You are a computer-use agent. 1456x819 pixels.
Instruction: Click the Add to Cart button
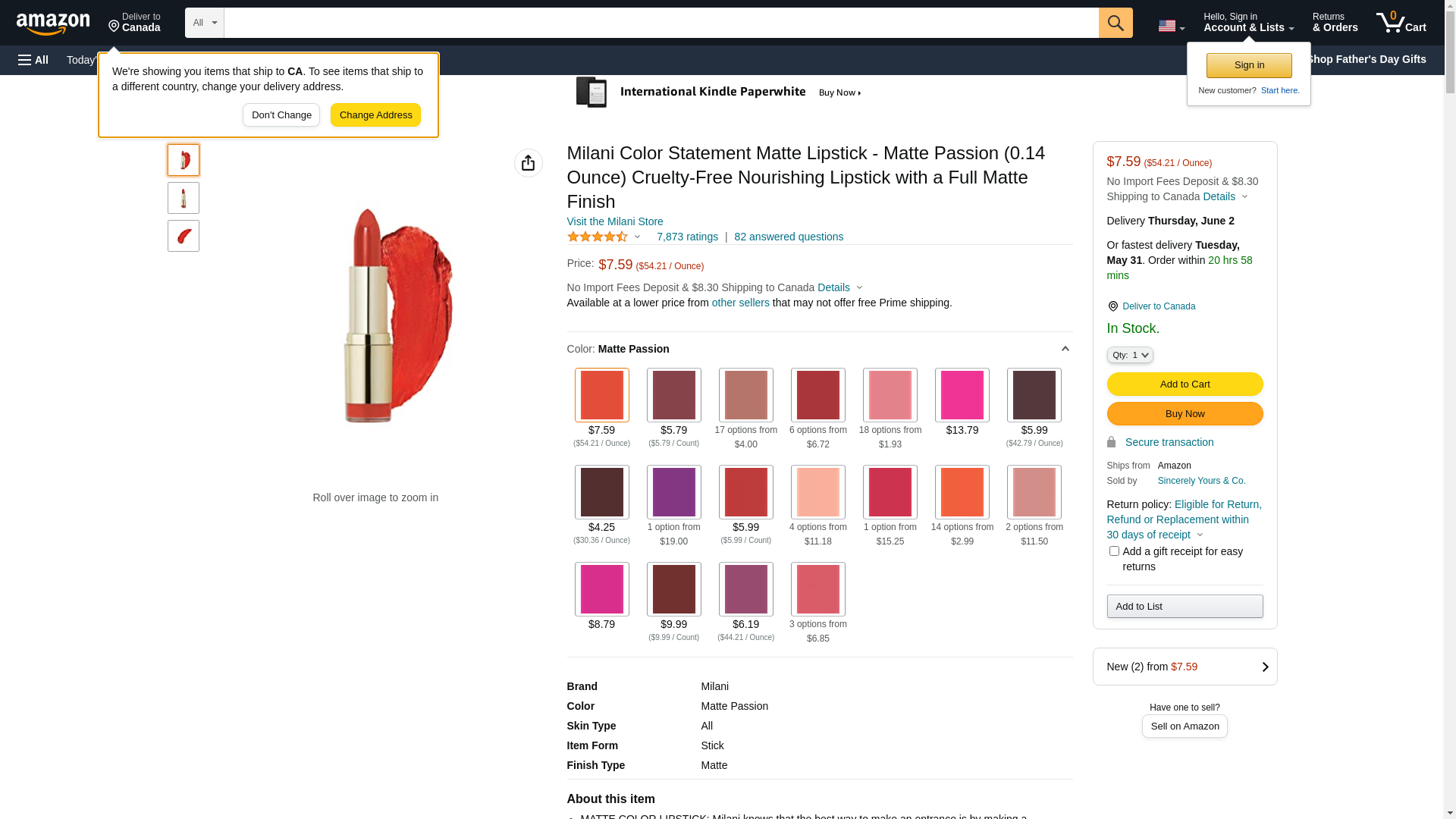[x=1184, y=384]
